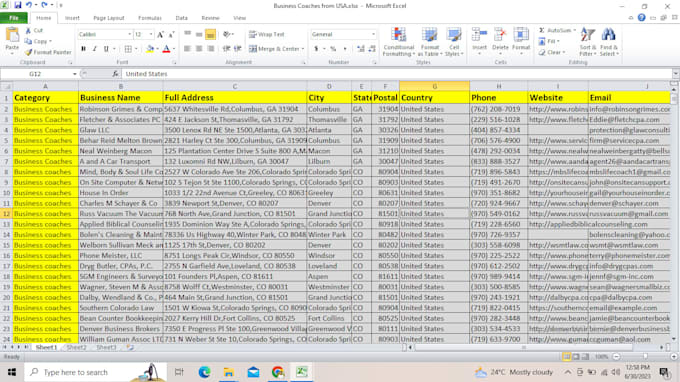Open the Format as Table gallery
The height and width of the screenshot is (382, 680).
429,42
